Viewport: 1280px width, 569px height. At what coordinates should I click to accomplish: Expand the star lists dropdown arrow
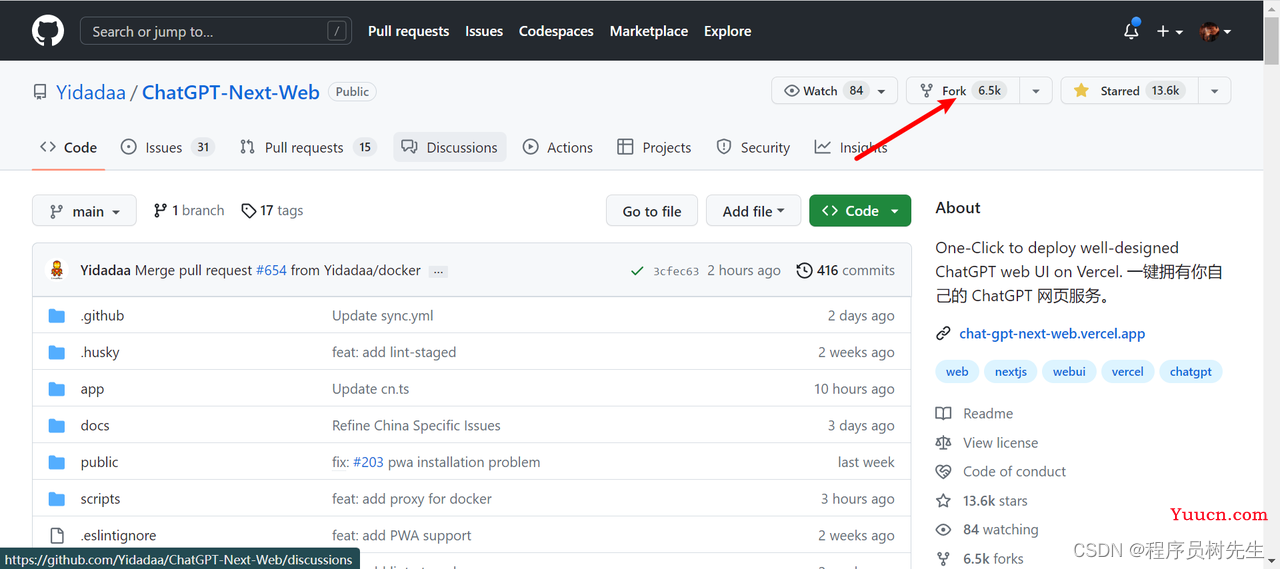[1214, 91]
